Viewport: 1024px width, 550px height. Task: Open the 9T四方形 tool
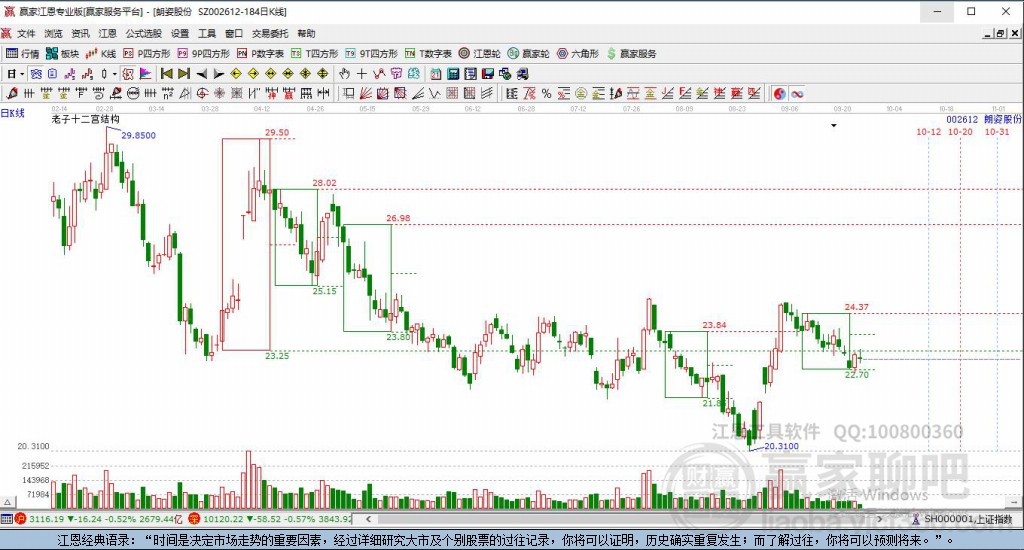pos(372,54)
